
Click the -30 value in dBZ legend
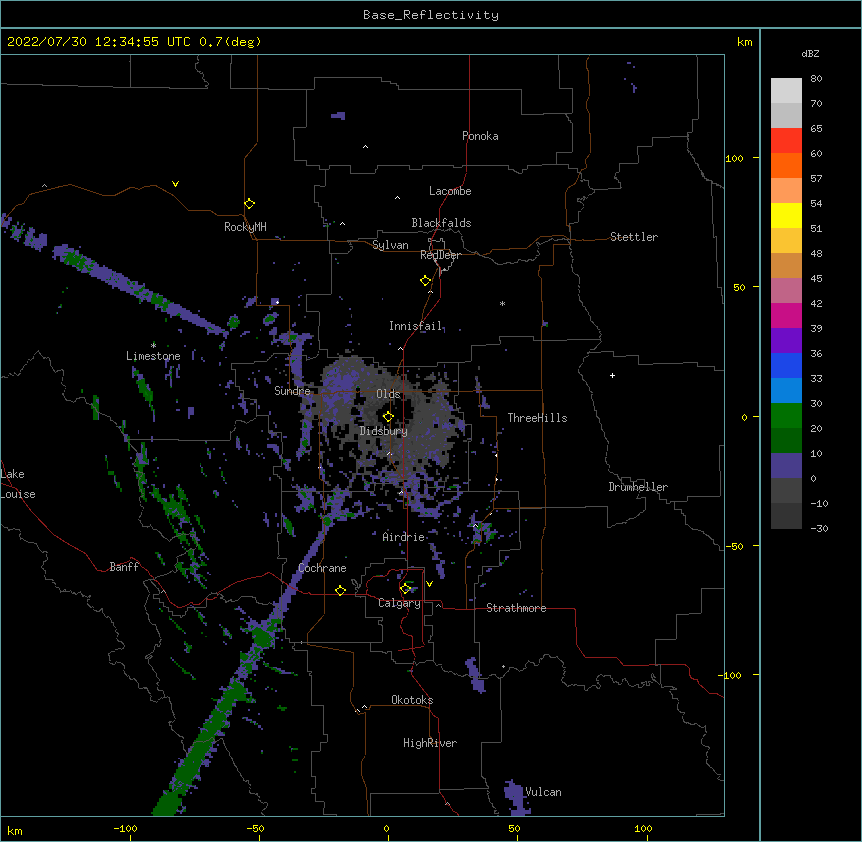(819, 529)
